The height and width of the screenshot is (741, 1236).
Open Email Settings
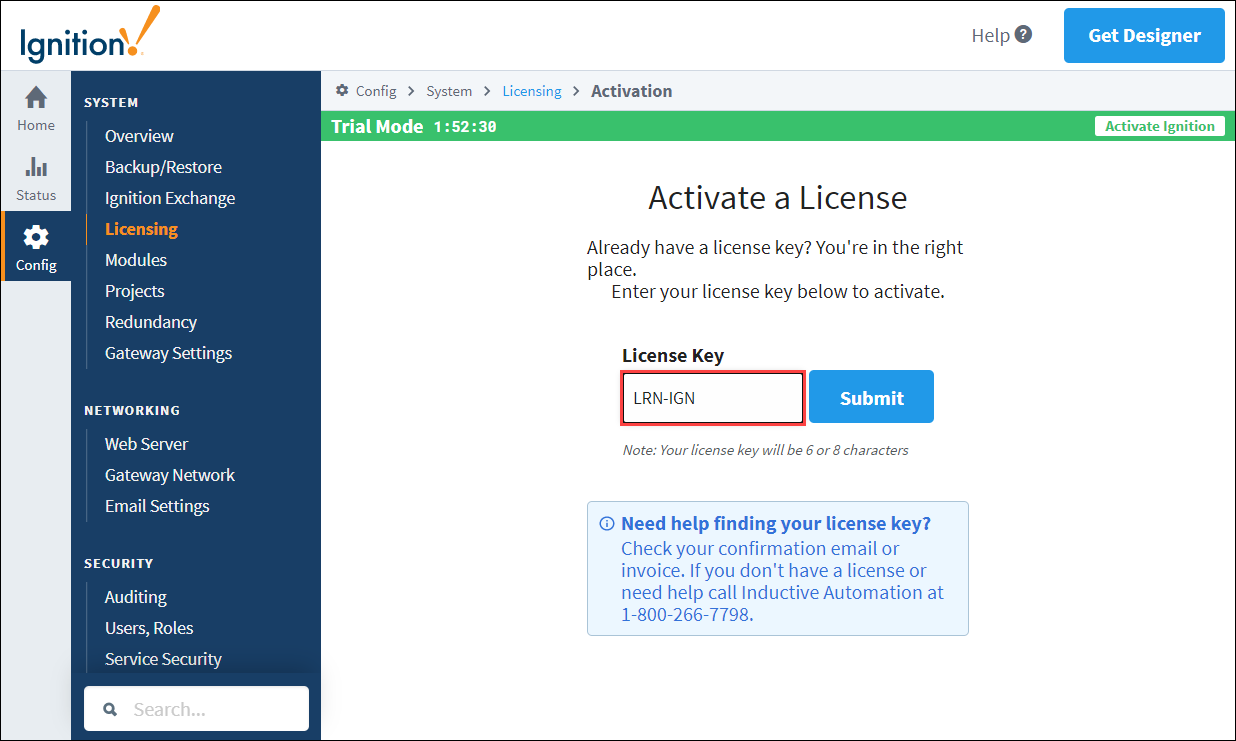[157, 506]
